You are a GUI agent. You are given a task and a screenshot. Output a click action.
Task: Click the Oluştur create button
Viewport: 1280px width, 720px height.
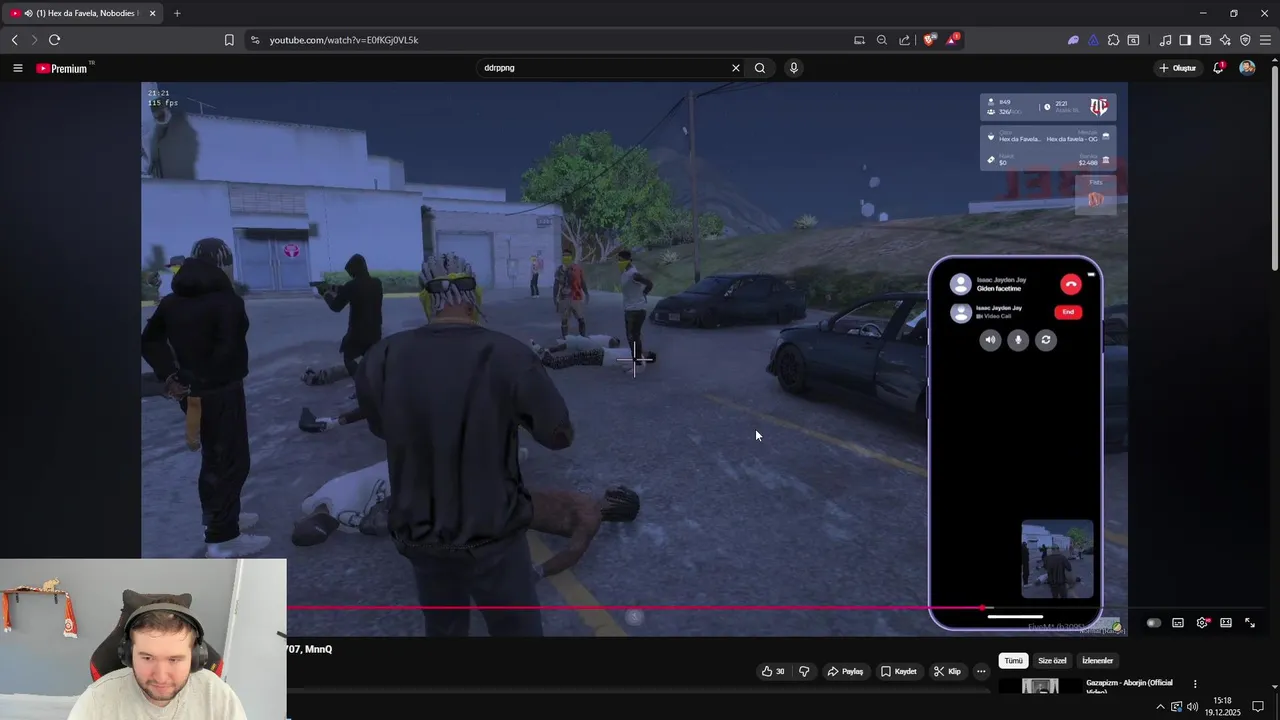click(1178, 68)
